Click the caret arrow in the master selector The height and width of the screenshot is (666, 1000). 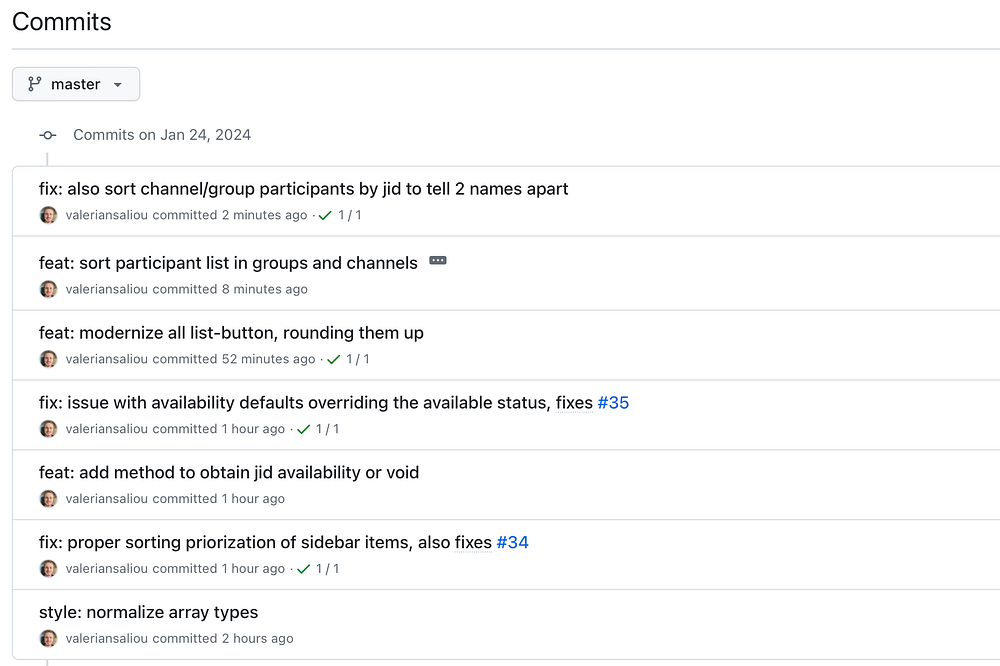[118, 85]
